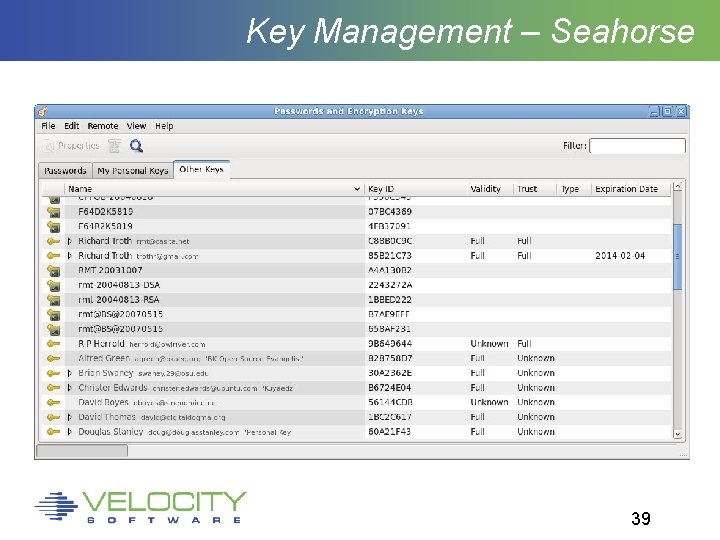Click certificate icon for key 4FB37091
The image size is (720, 540).
point(54,226)
